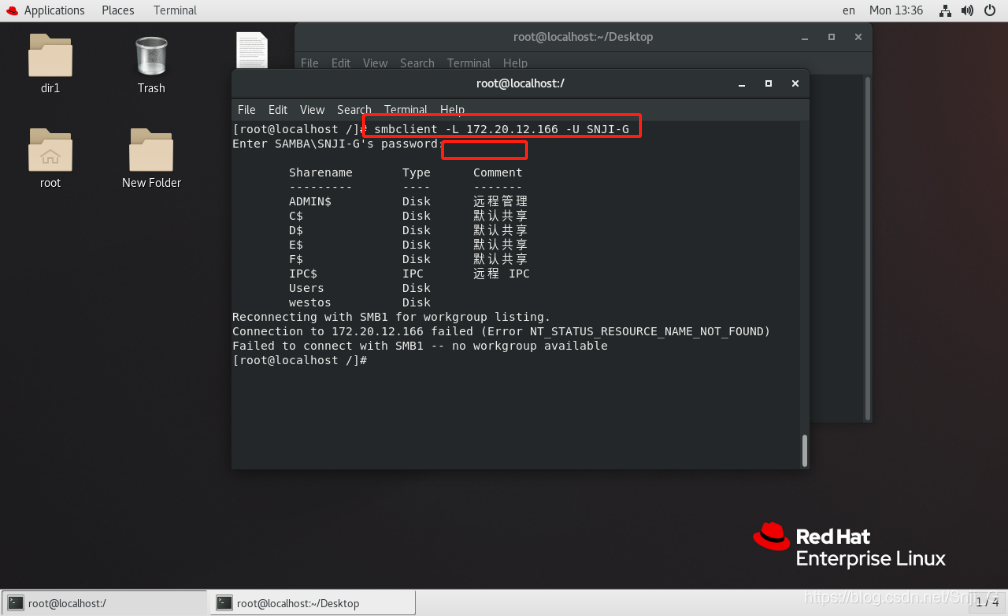Click the NT_STATUS_RESOURCE_NAME_NOT_FOUND error text
The image size is (1008, 616).
[647, 332]
